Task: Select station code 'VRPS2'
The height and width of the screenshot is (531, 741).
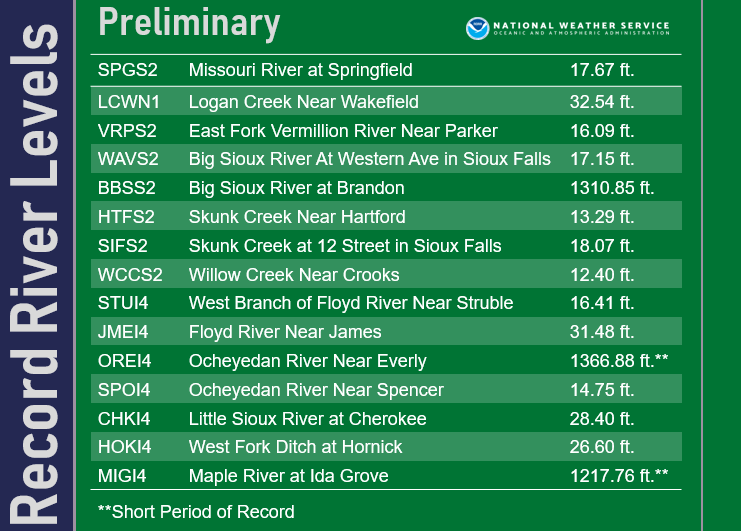Action: (x=127, y=131)
